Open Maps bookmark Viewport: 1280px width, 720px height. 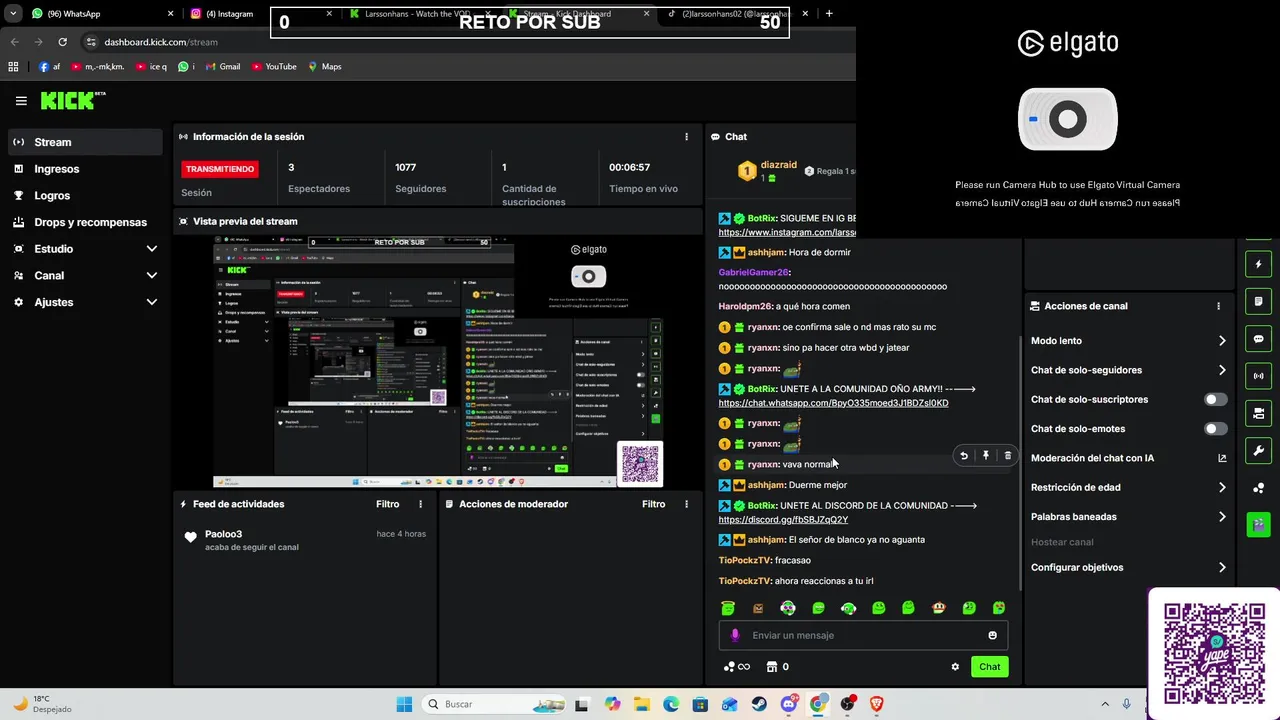point(325,67)
